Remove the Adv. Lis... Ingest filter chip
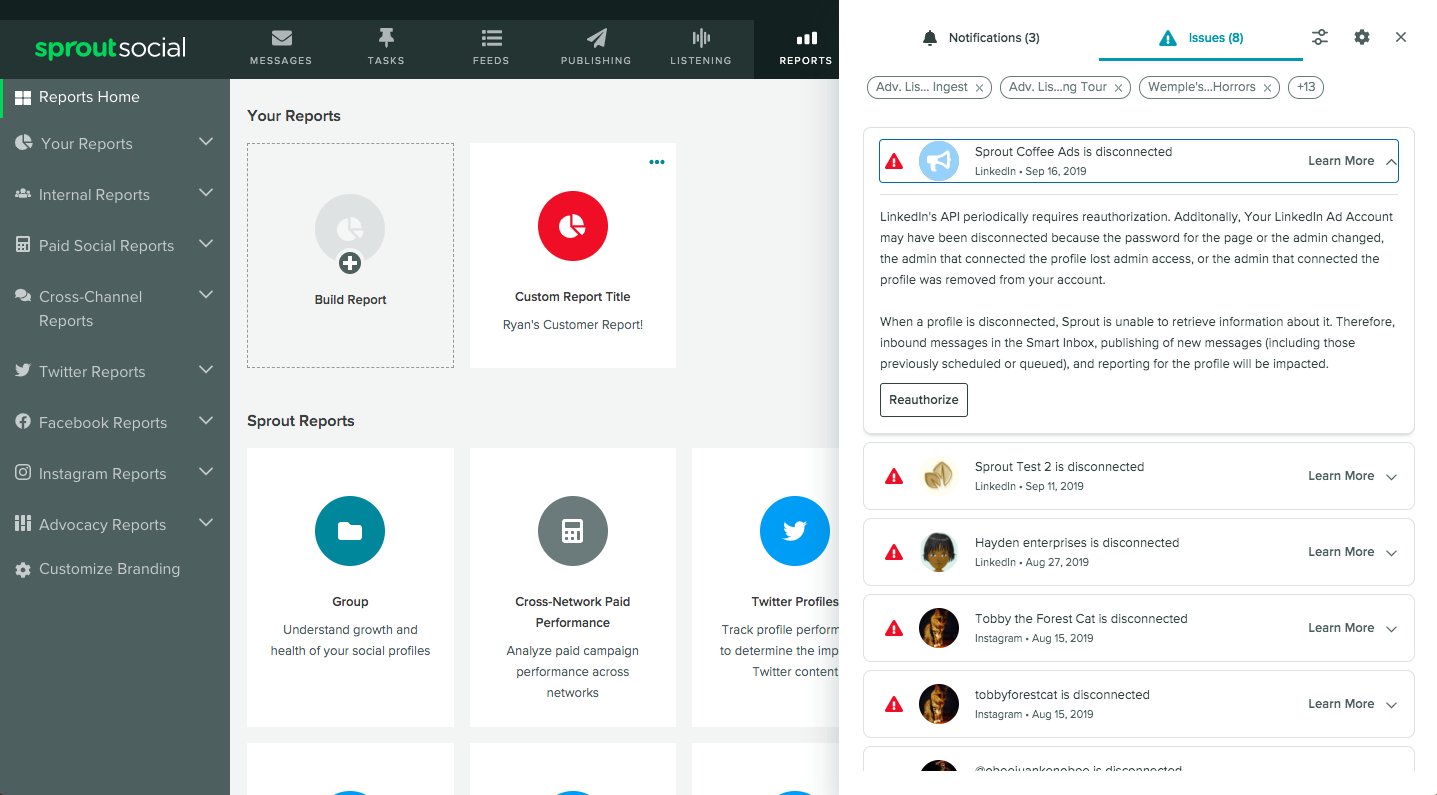 pos(979,88)
